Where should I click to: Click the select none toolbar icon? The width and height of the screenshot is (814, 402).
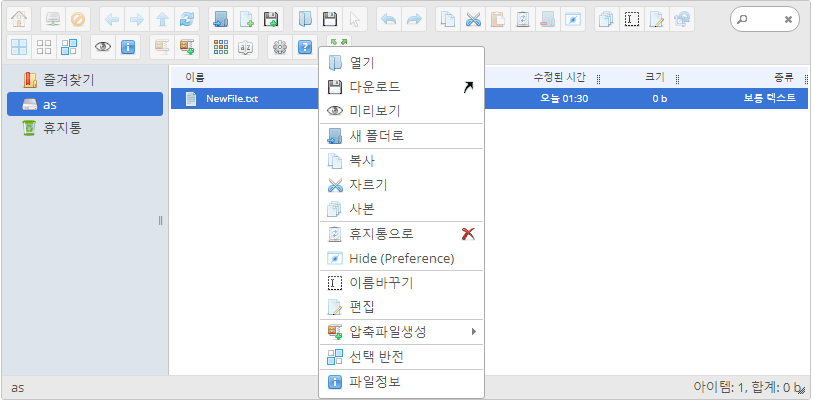tap(44, 47)
